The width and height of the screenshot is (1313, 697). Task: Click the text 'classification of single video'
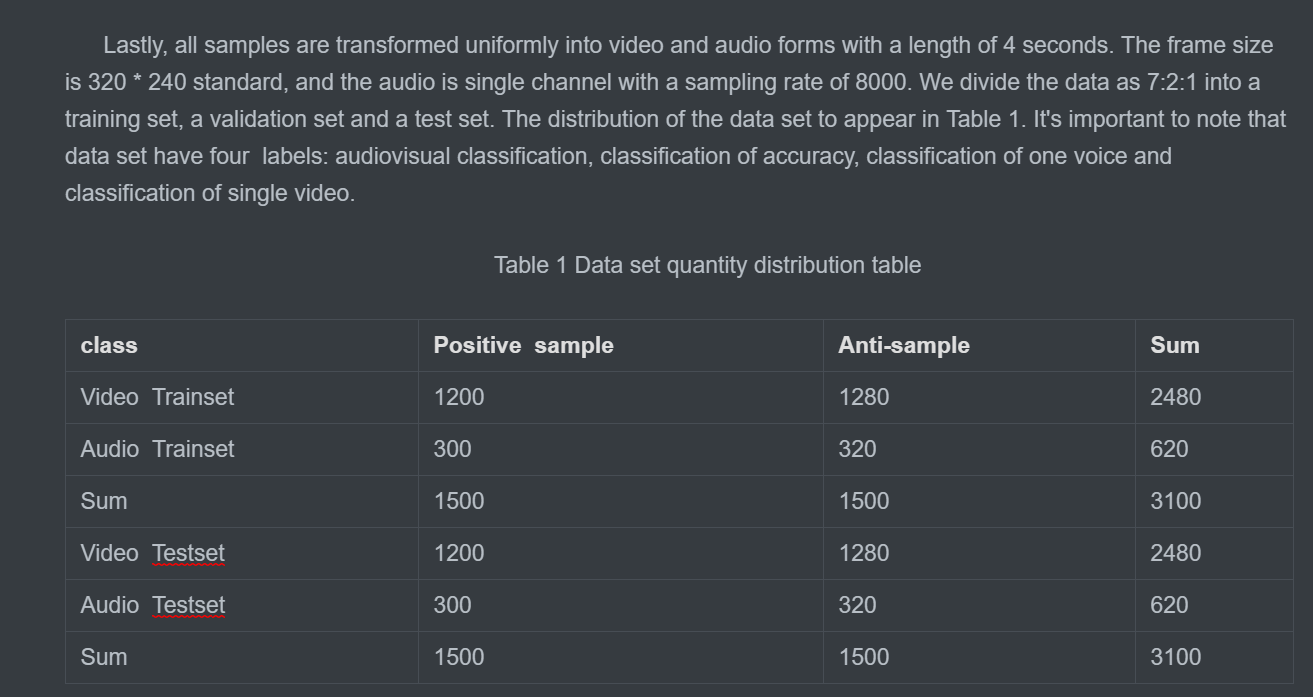[x=207, y=193]
